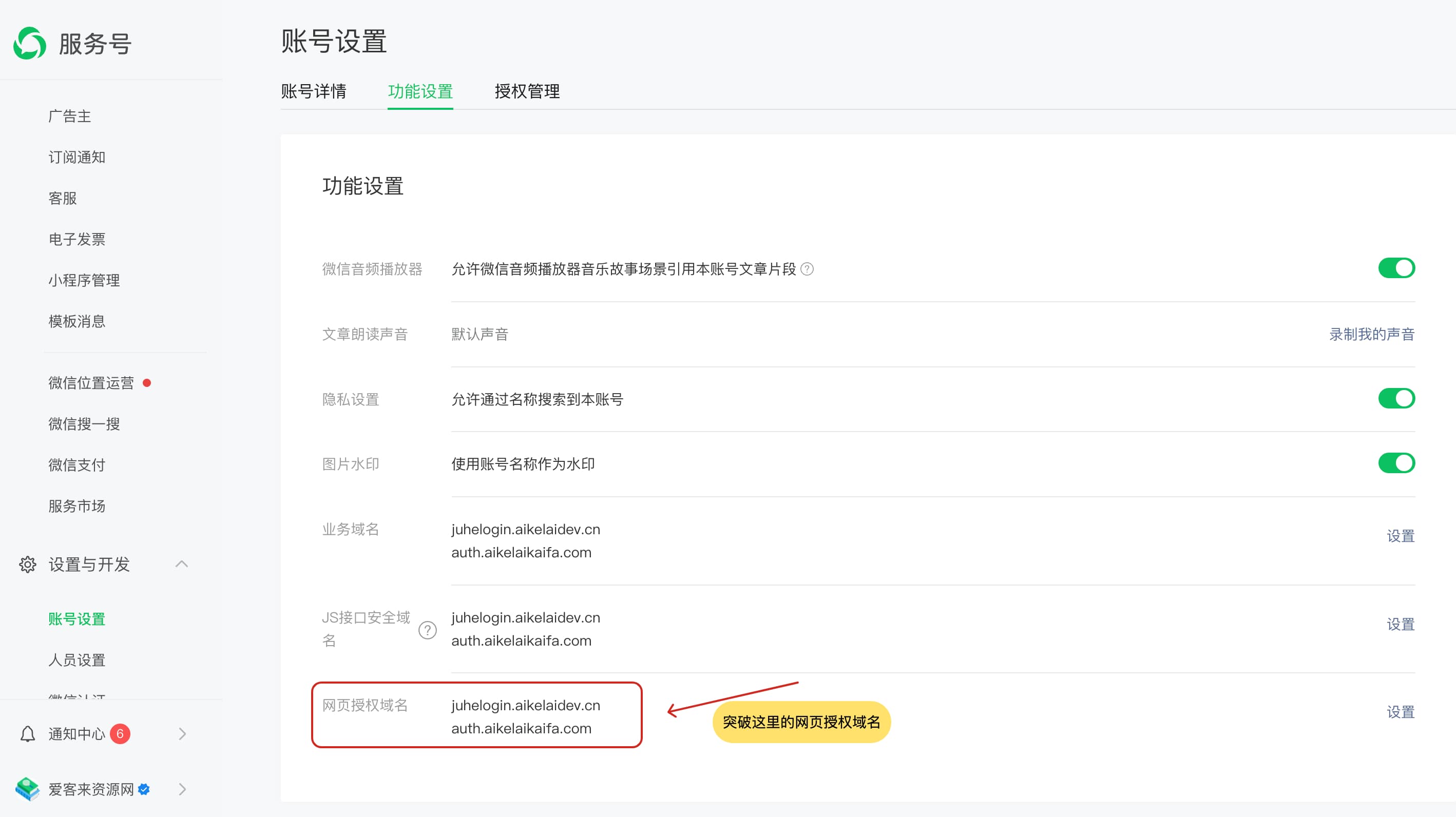Open 广告主 in the sidebar
Viewport: 1456px width, 817px height.
pos(69,116)
